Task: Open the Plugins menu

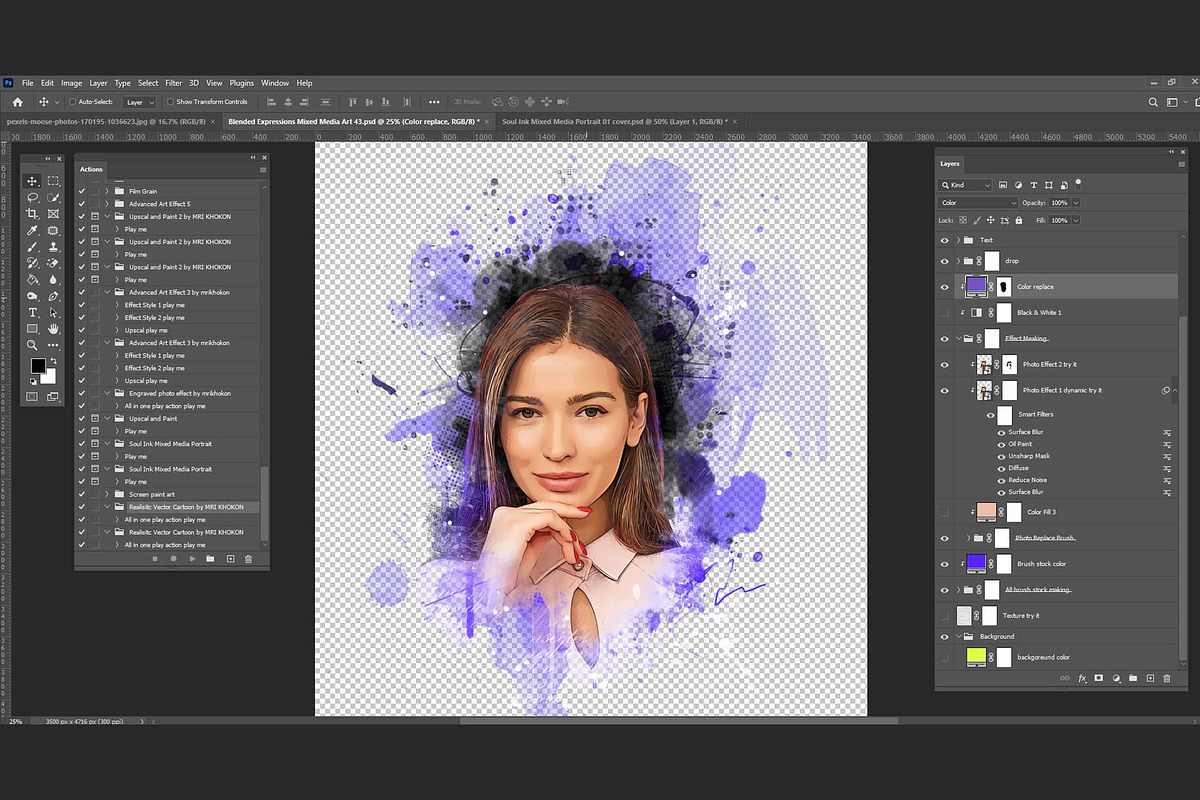Action: pyautogui.click(x=242, y=83)
